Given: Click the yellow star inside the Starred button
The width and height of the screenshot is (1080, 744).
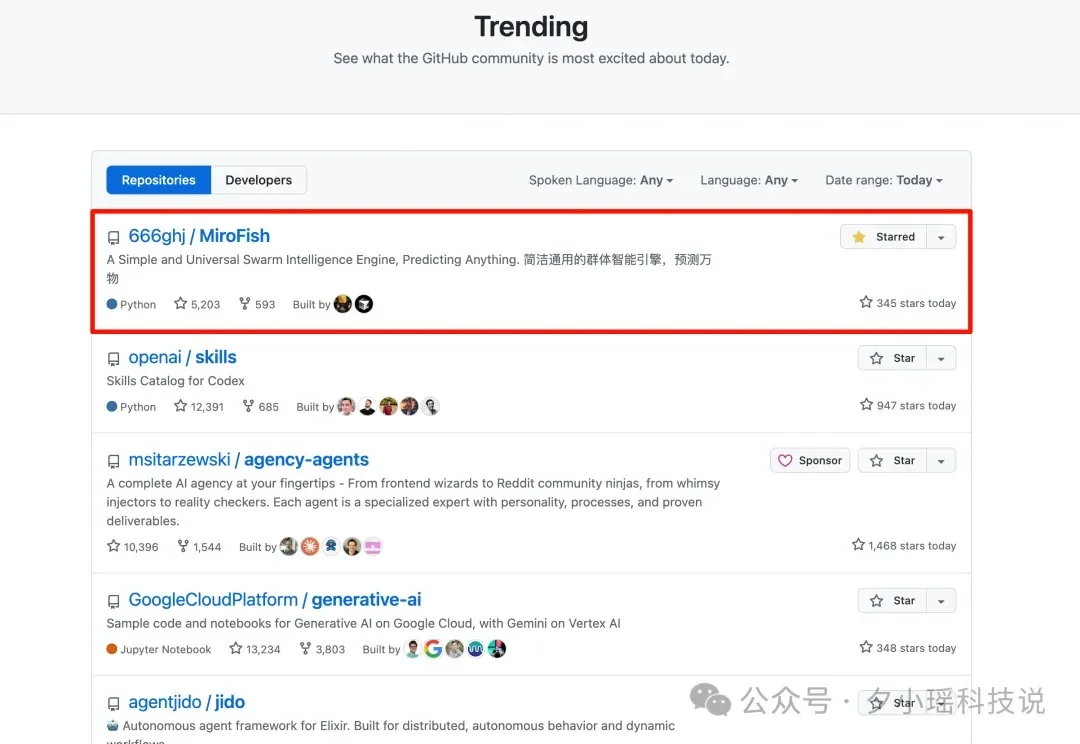Looking at the screenshot, I should click(859, 236).
